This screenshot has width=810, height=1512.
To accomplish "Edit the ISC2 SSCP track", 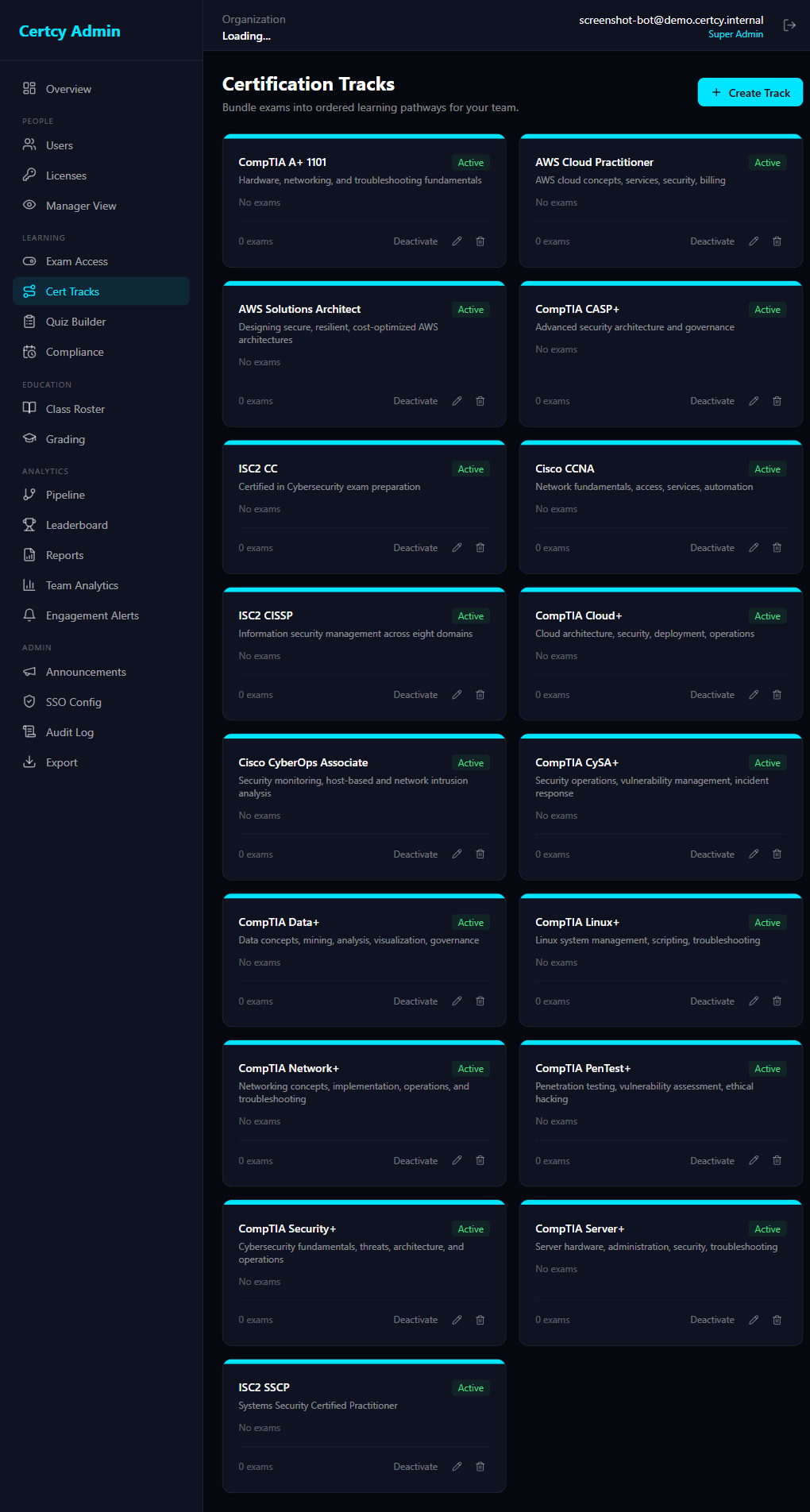I will (457, 1467).
